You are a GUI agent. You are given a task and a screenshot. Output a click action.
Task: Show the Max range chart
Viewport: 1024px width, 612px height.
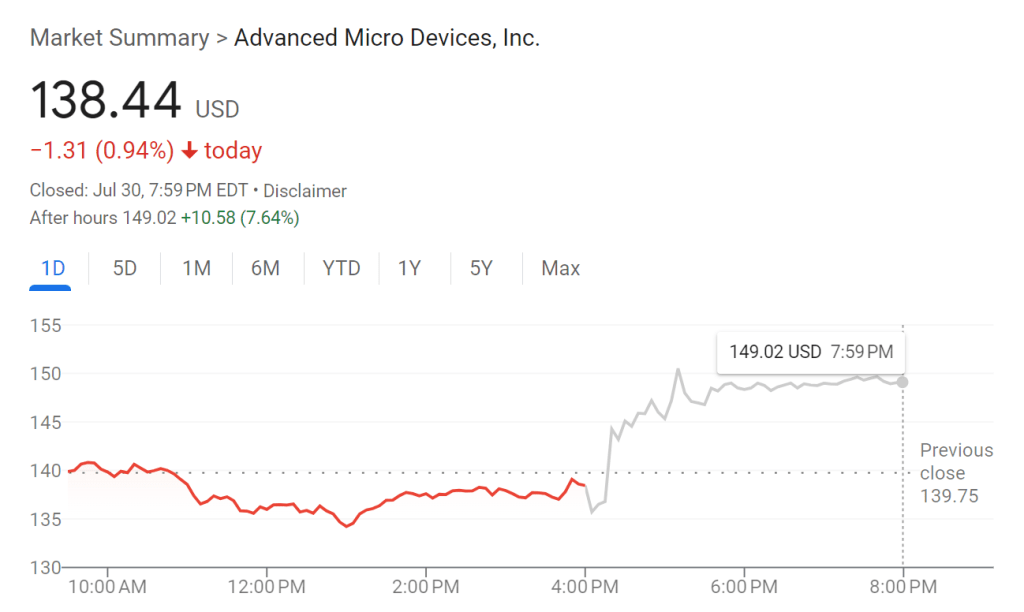560,268
